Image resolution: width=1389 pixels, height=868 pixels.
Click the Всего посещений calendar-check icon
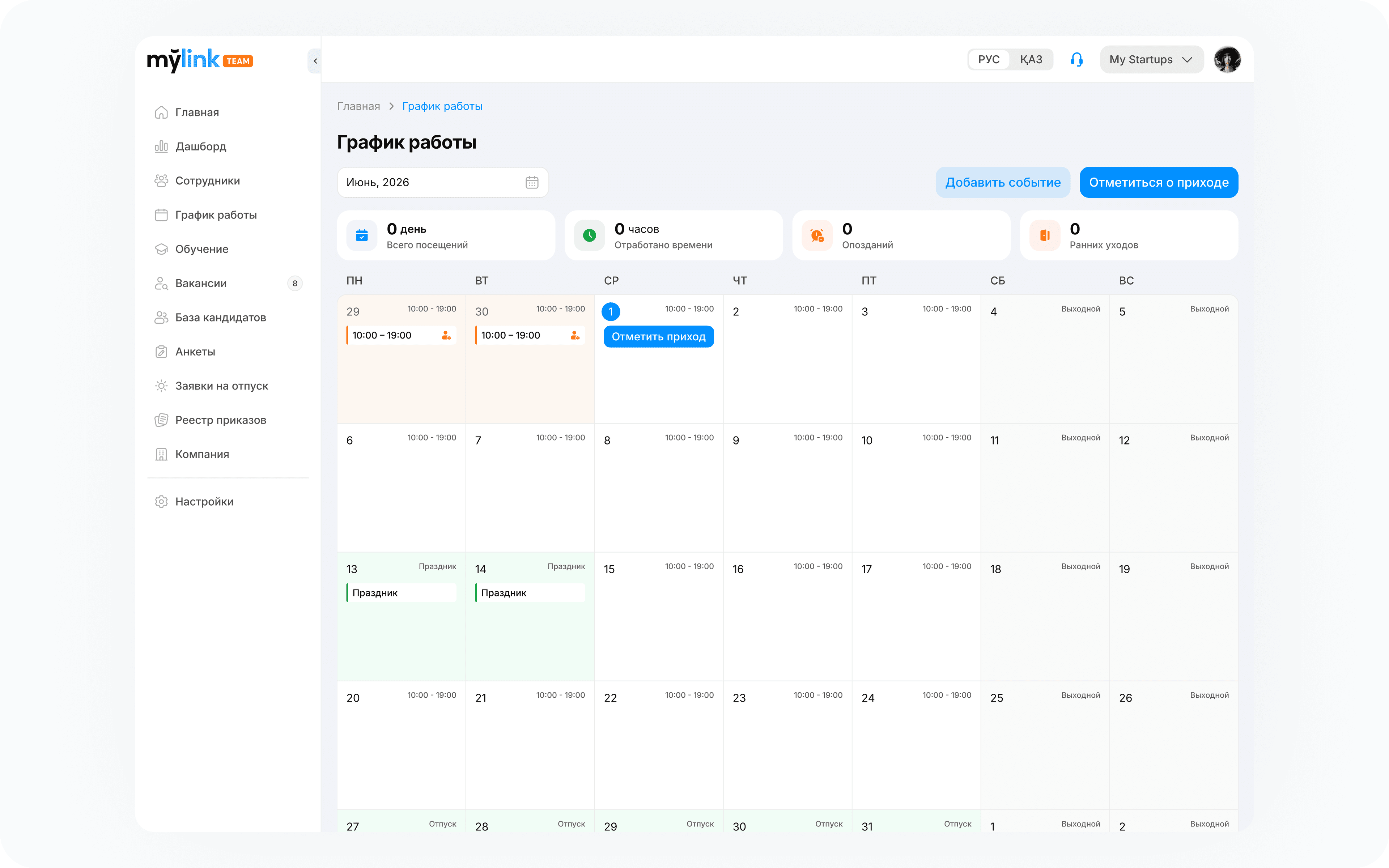coord(362,235)
